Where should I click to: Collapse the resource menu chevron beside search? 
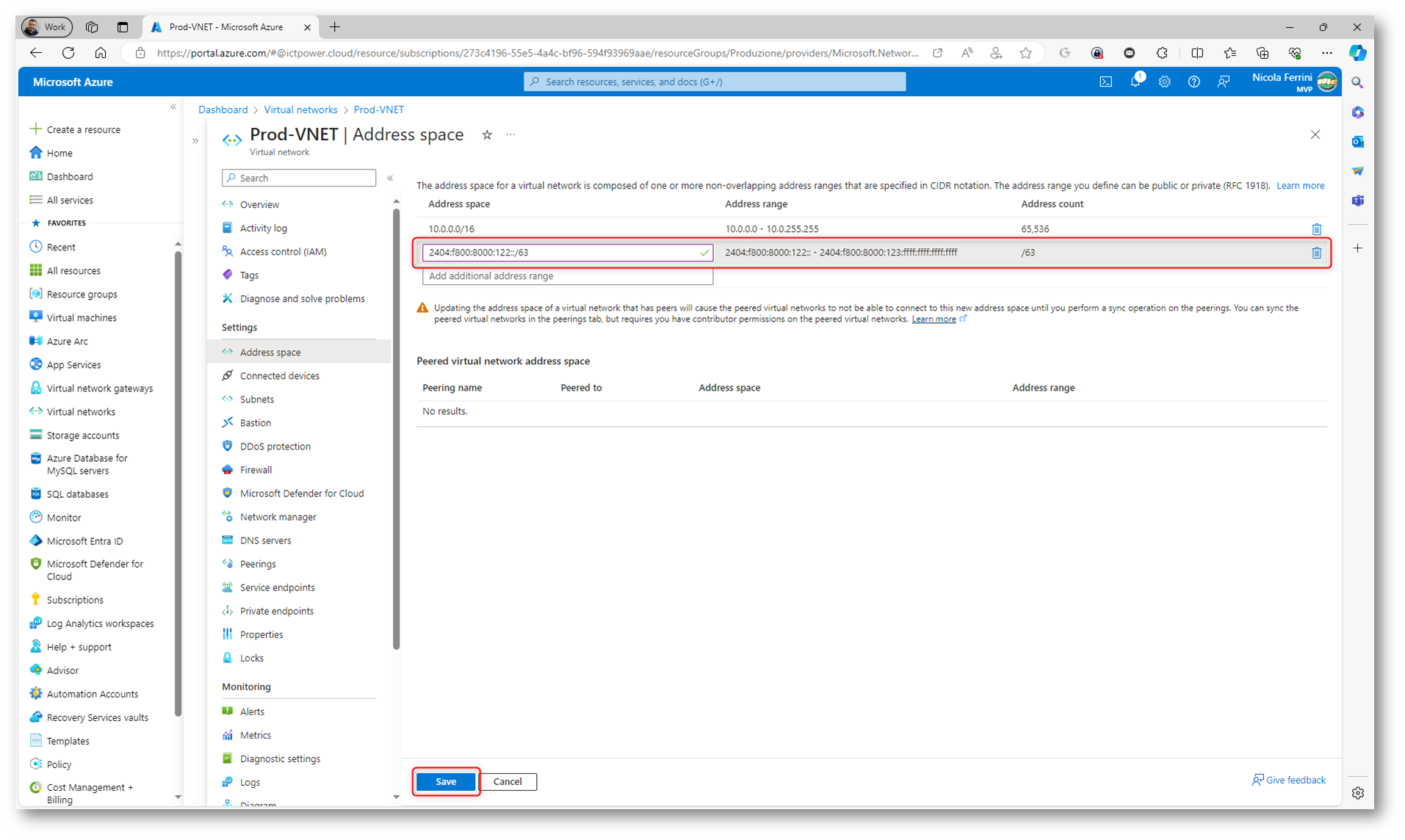click(390, 178)
